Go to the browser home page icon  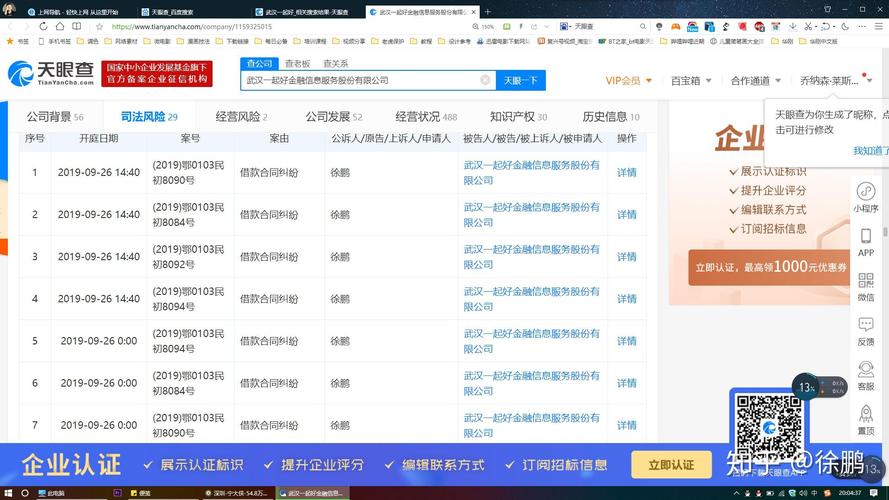point(60,26)
